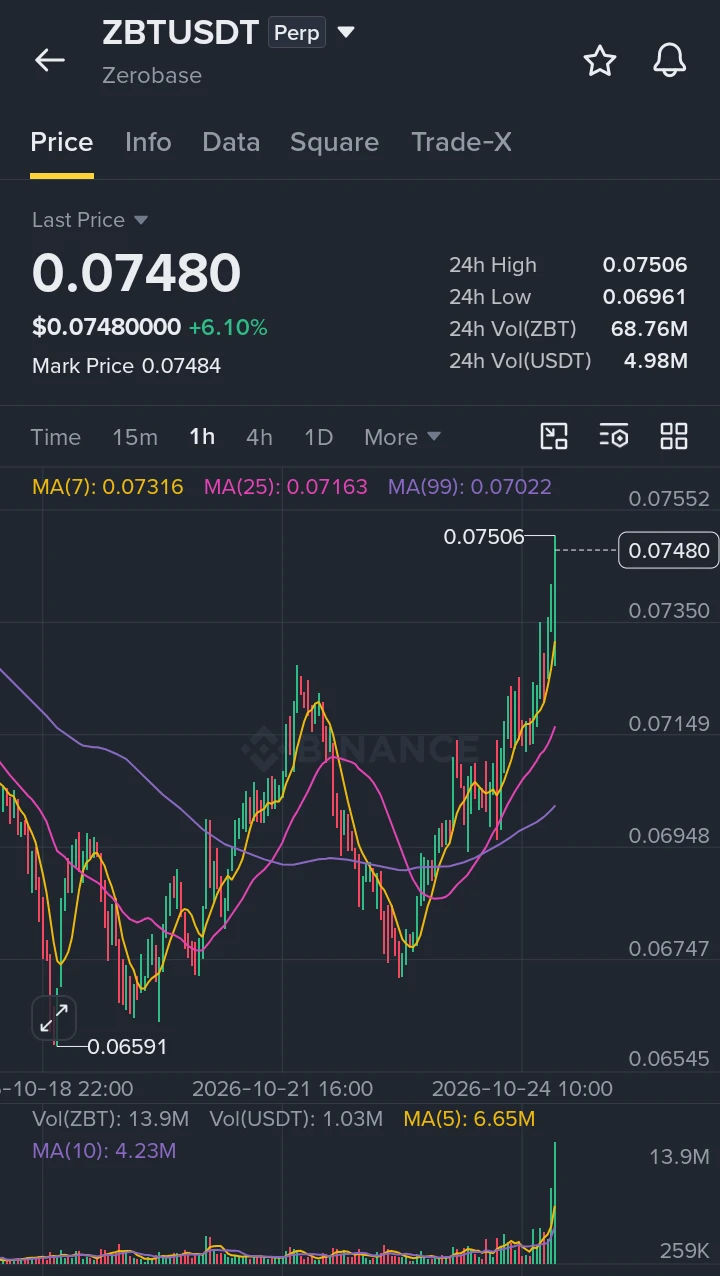Tap the current price tag 0.07480 on axis

coord(668,550)
